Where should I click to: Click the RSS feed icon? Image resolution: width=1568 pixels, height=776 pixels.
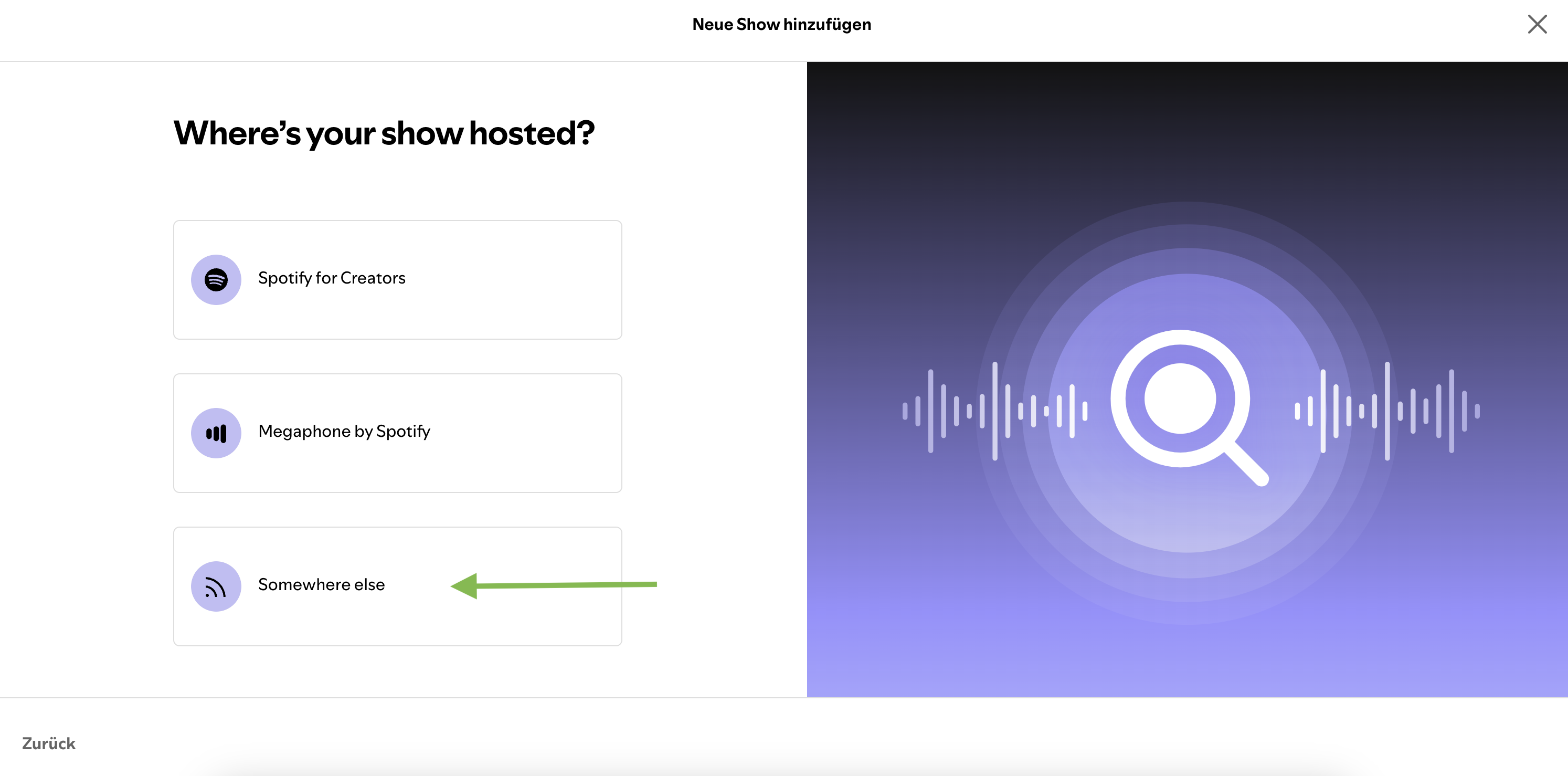click(216, 586)
